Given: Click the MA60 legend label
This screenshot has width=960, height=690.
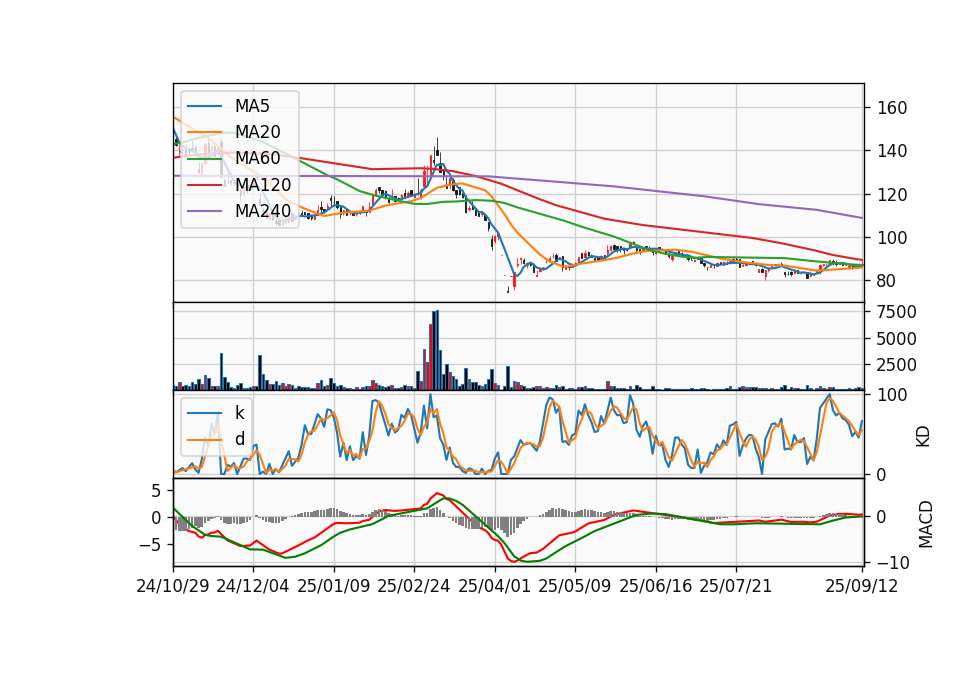Looking at the screenshot, I should click(x=257, y=158).
